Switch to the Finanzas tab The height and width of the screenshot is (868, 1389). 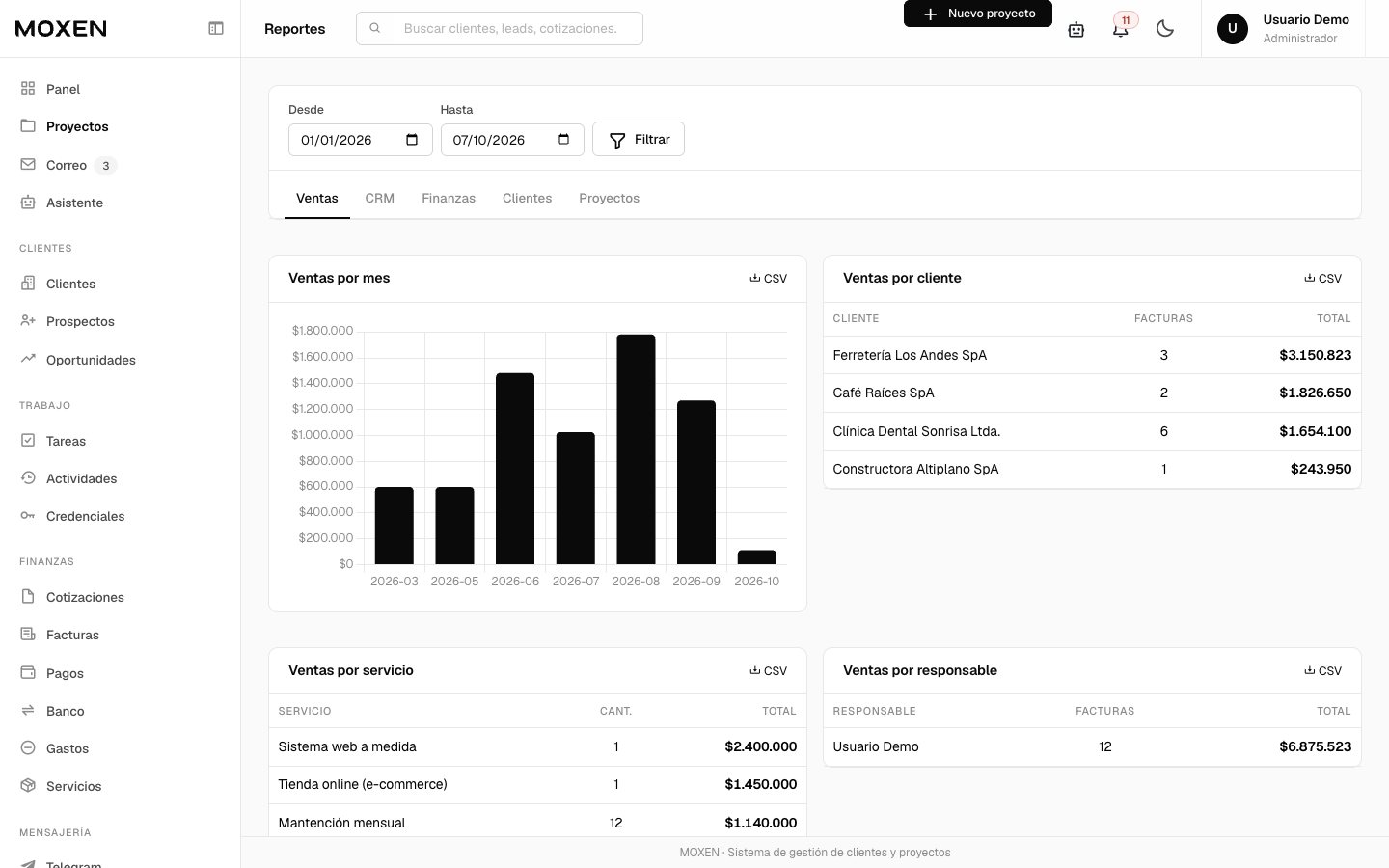(449, 198)
